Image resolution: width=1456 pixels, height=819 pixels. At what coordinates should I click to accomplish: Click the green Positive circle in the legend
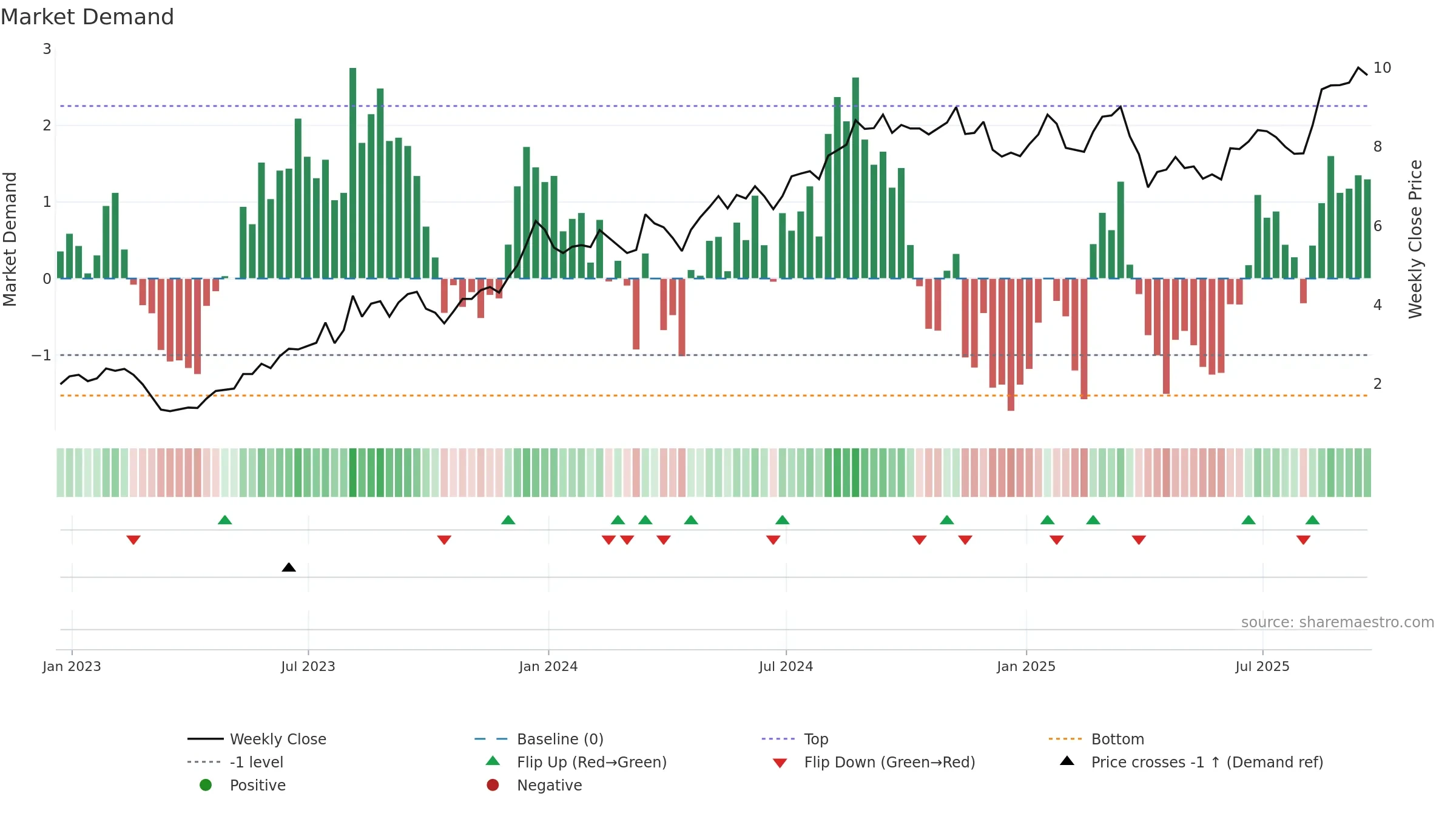206,785
